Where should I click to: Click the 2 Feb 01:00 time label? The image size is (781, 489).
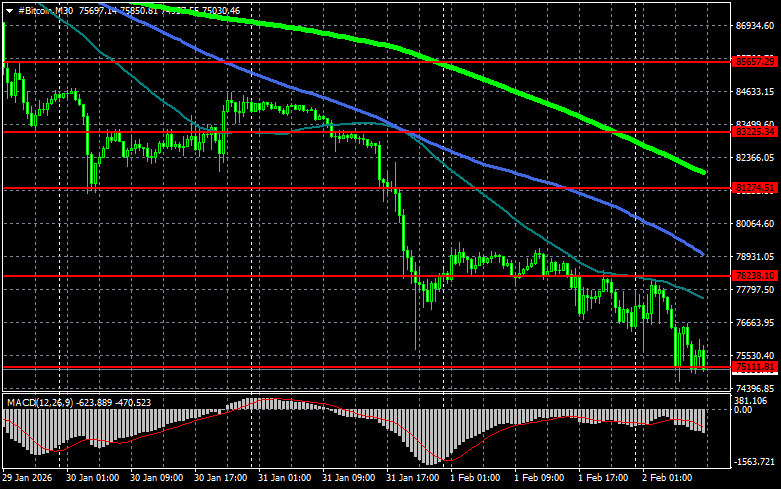tap(667, 478)
